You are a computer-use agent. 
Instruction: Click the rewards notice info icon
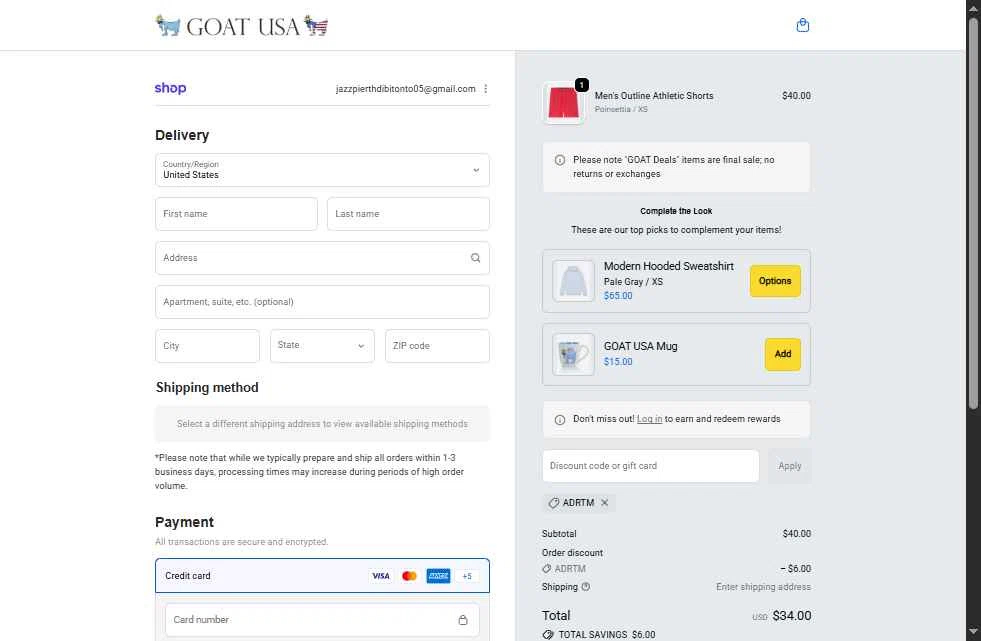(560, 420)
